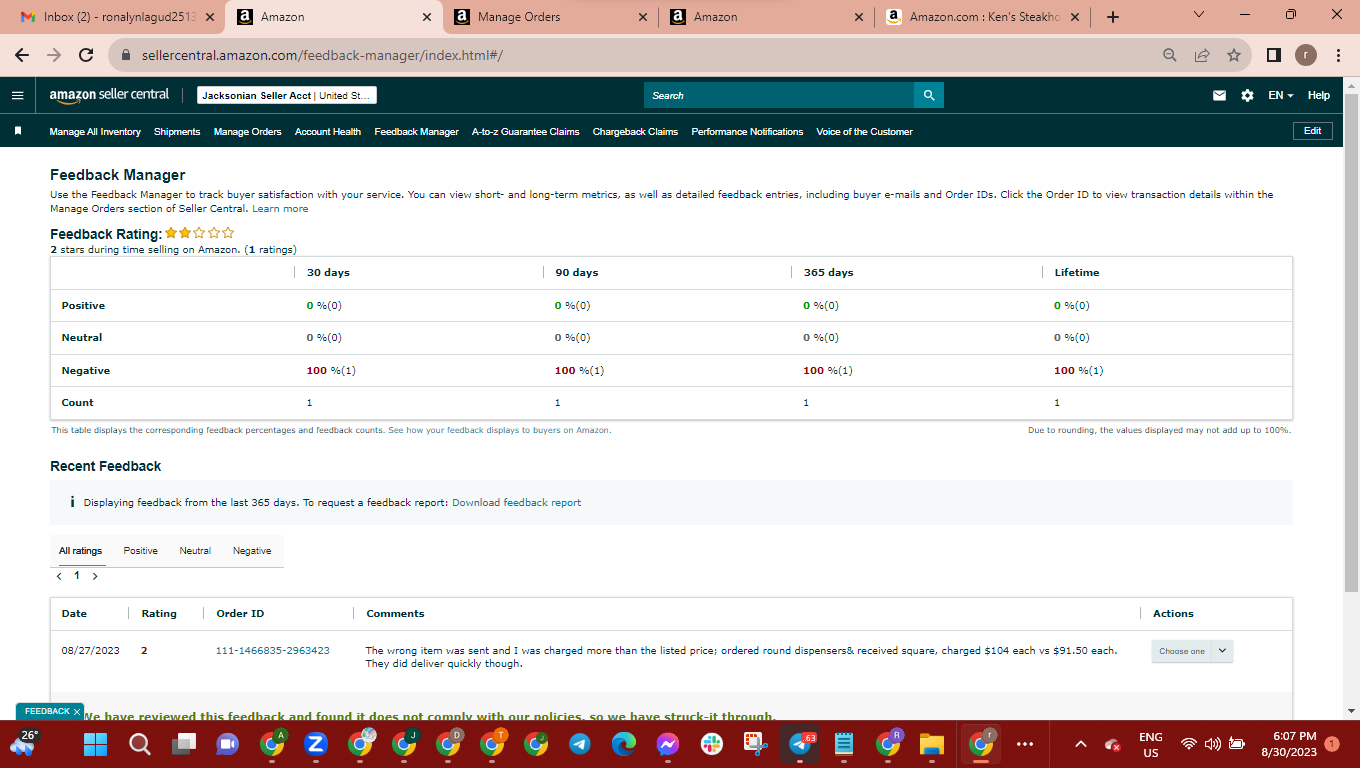1360x768 pixels.
Task: Switch to Ken's Steakhouse Amazon.com browser tab
Action: (984, 17)
